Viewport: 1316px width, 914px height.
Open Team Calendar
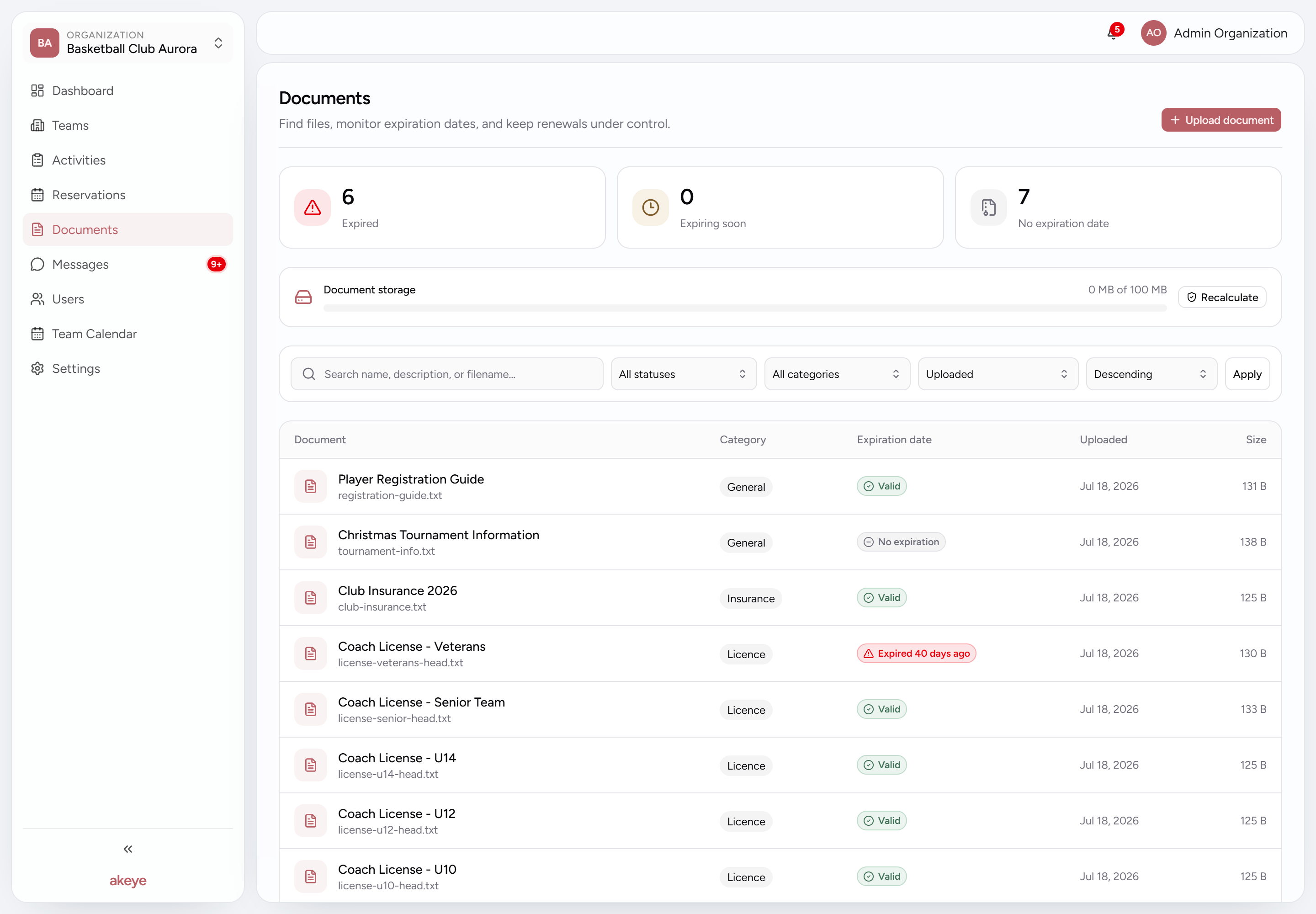pos(127,334)
